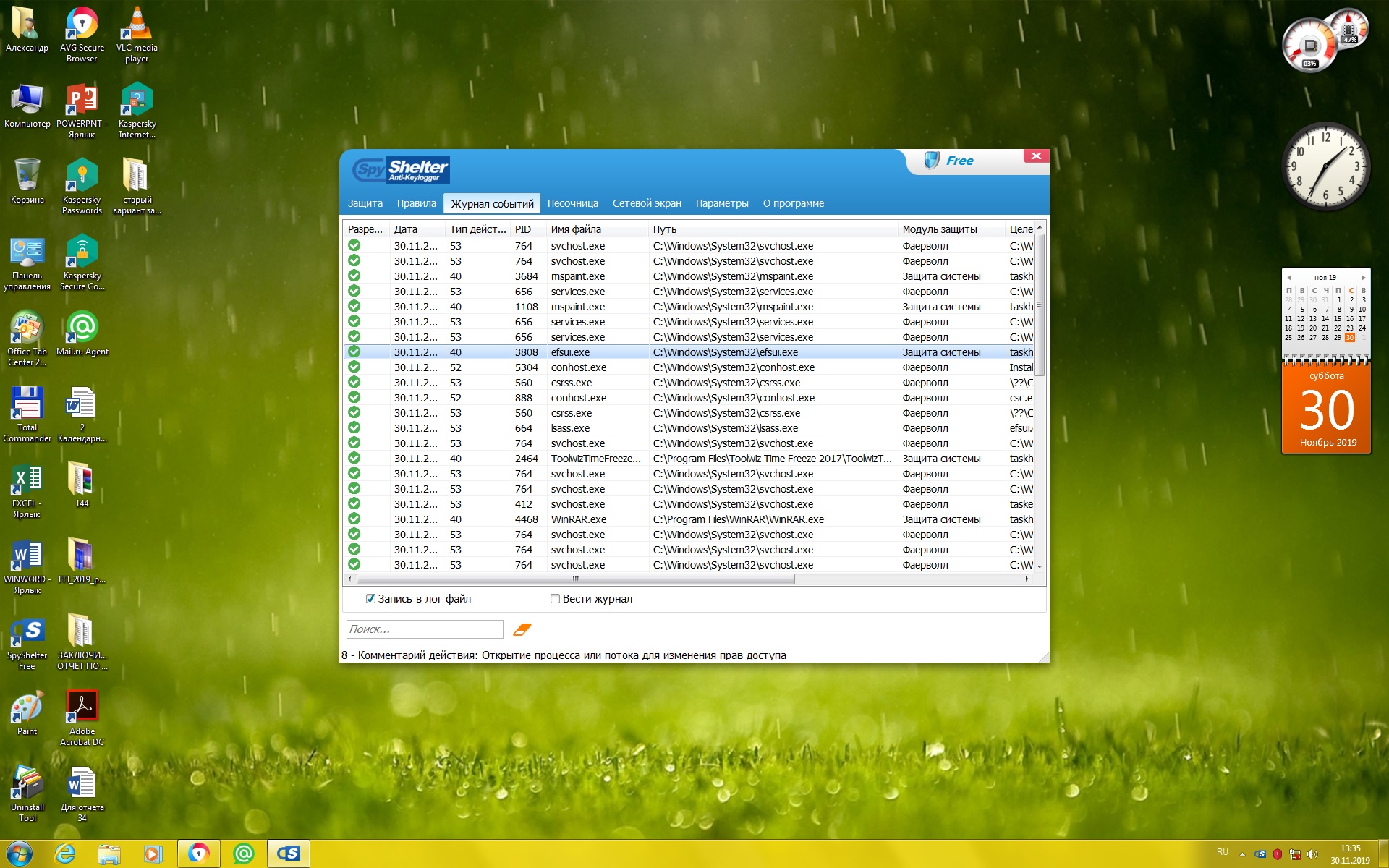
Task: Click the list's scroll down arrow
Action: (x=1040, y=566)
